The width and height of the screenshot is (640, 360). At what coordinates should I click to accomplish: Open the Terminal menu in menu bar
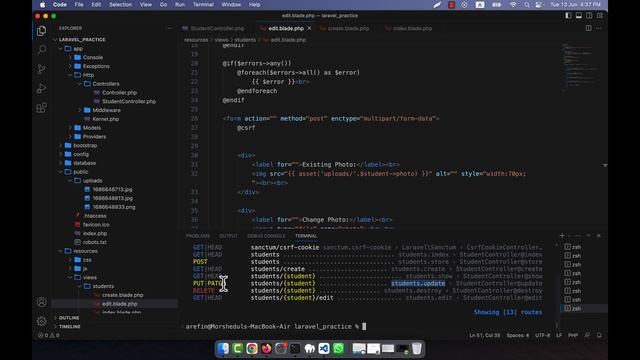pyautogui.click(x=203, y=5)
